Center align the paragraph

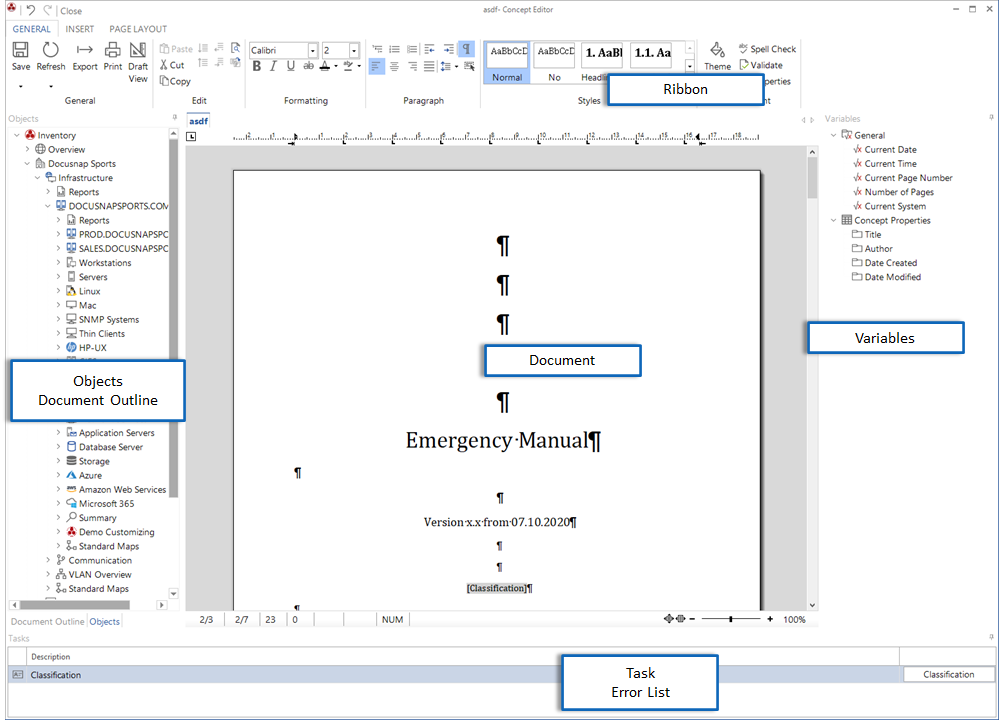pos(394,66)
